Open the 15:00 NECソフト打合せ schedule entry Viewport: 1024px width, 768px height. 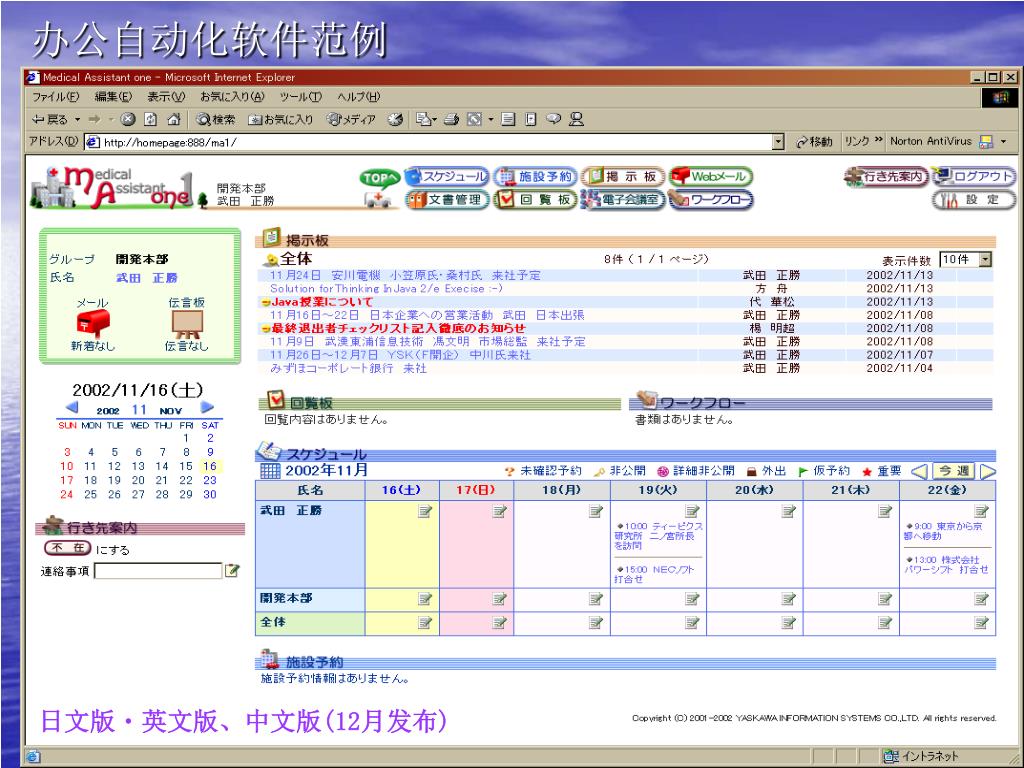pos(655,574)
